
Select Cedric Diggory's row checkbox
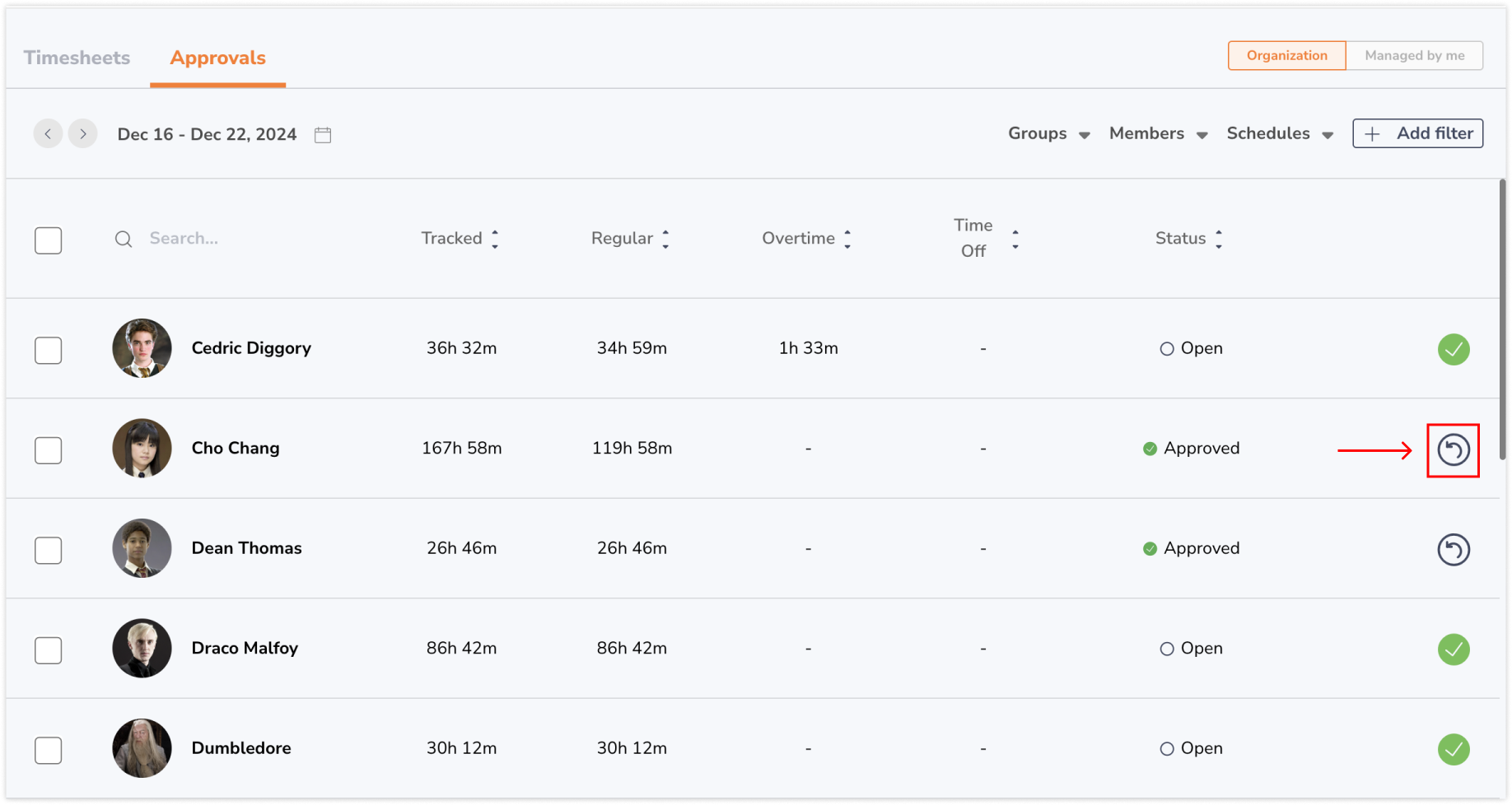(x=49, y=350)
